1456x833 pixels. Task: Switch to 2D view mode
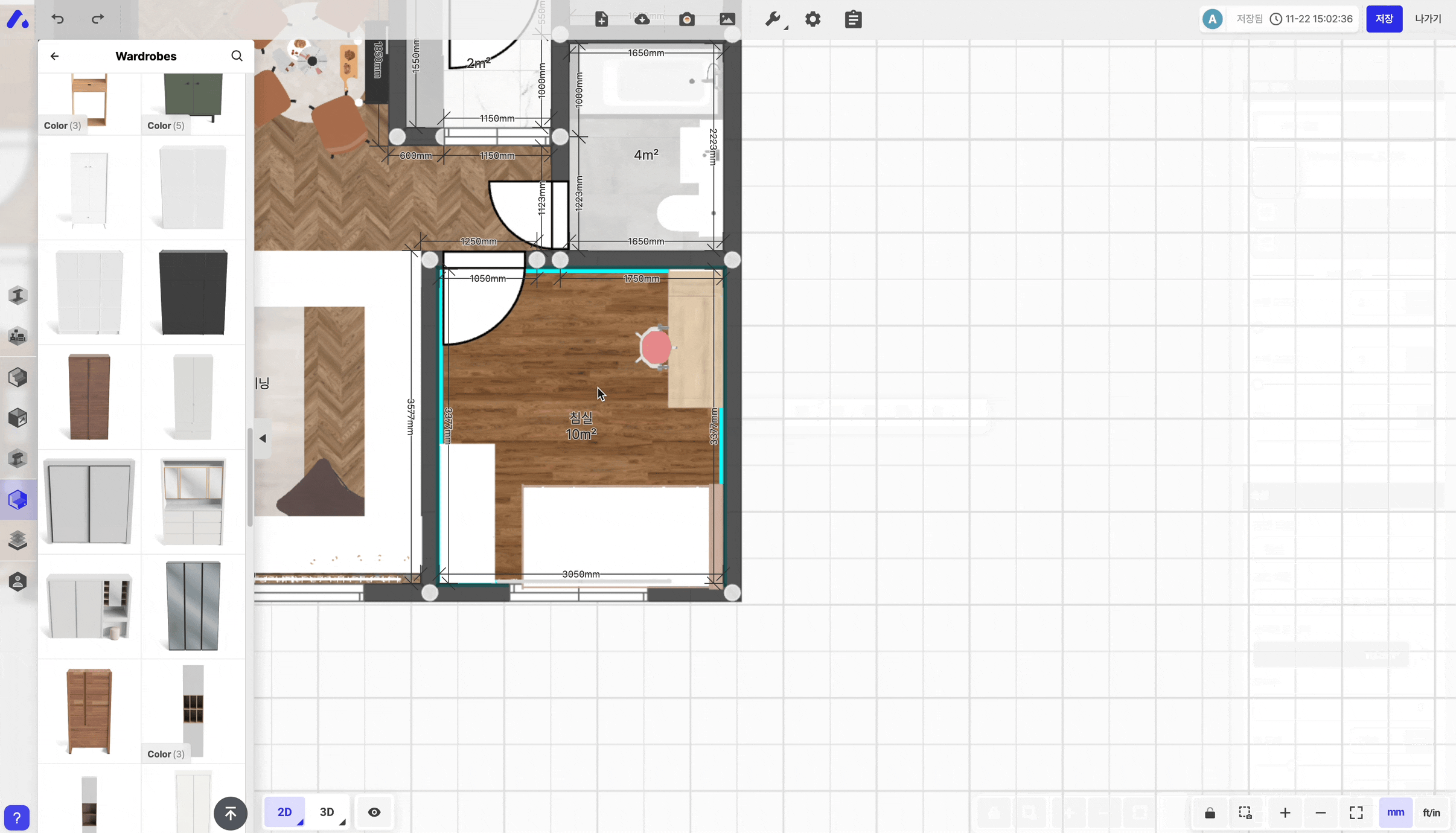[x=284, y=812]
